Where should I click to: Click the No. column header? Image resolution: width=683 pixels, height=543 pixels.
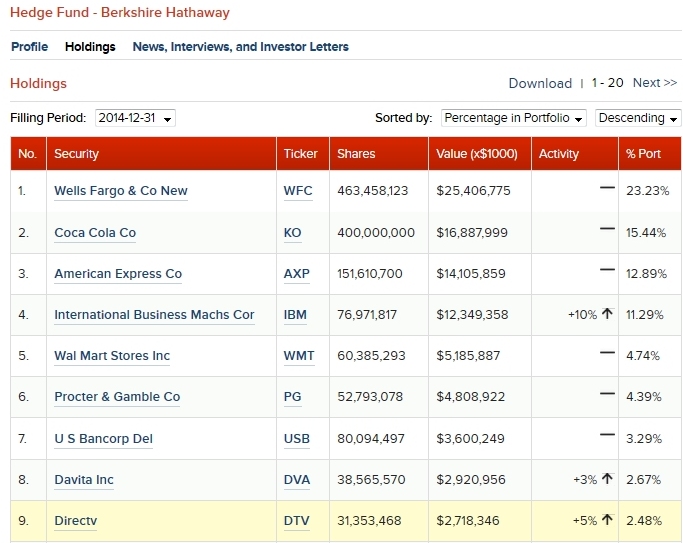coord(28,153)
